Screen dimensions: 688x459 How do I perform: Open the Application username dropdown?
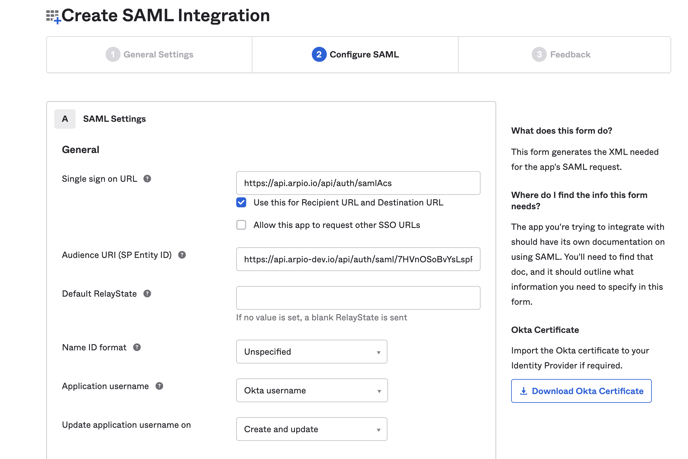pos(312,390)
